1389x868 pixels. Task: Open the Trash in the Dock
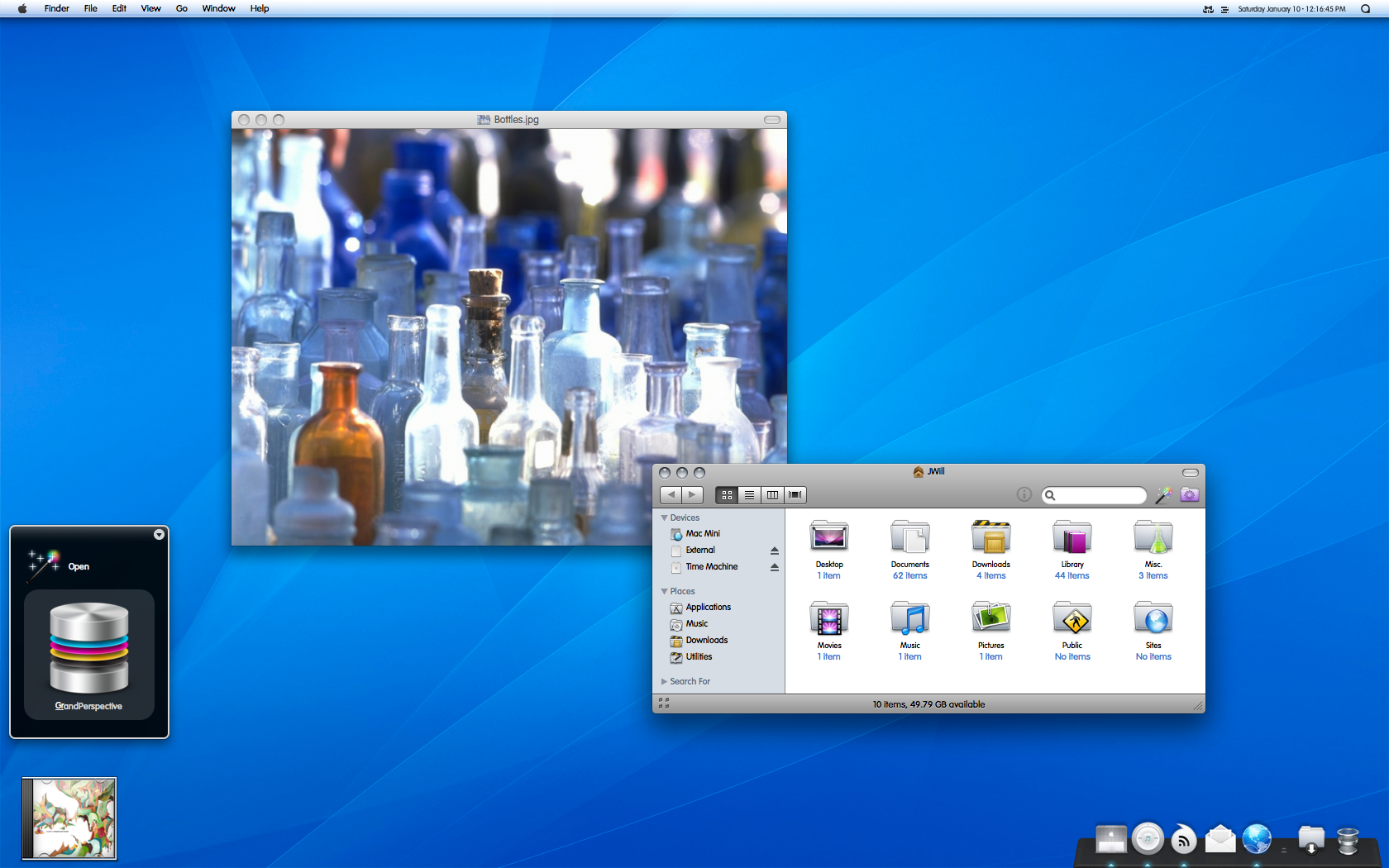coord(1348,841)
